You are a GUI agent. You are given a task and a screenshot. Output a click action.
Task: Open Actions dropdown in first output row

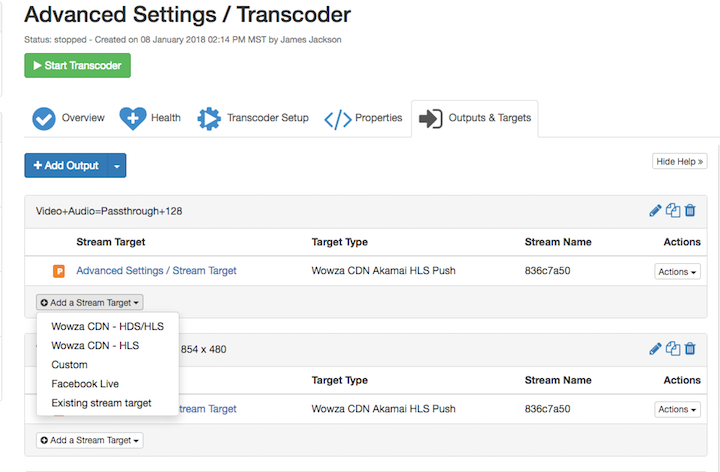[x=677, y=271]
